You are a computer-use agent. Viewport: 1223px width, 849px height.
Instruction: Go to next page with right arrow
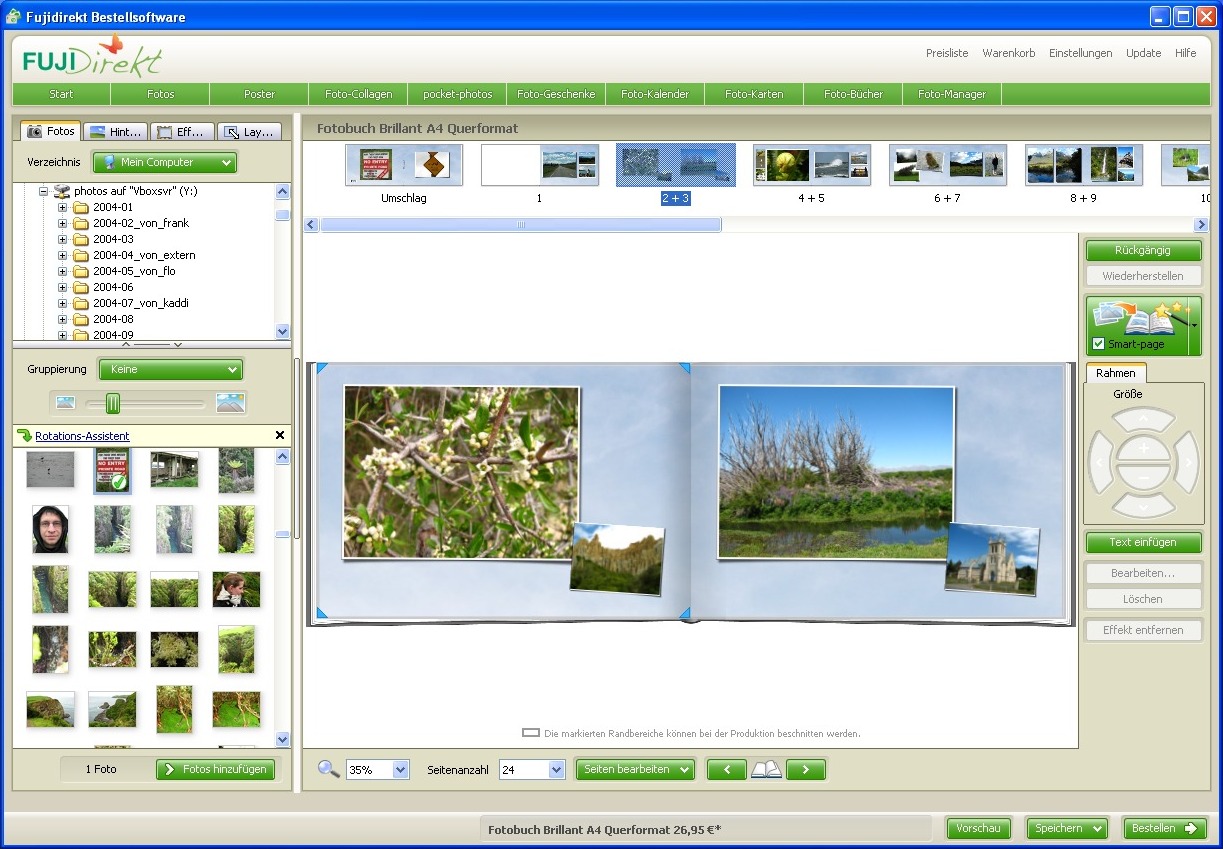point(806,769)
